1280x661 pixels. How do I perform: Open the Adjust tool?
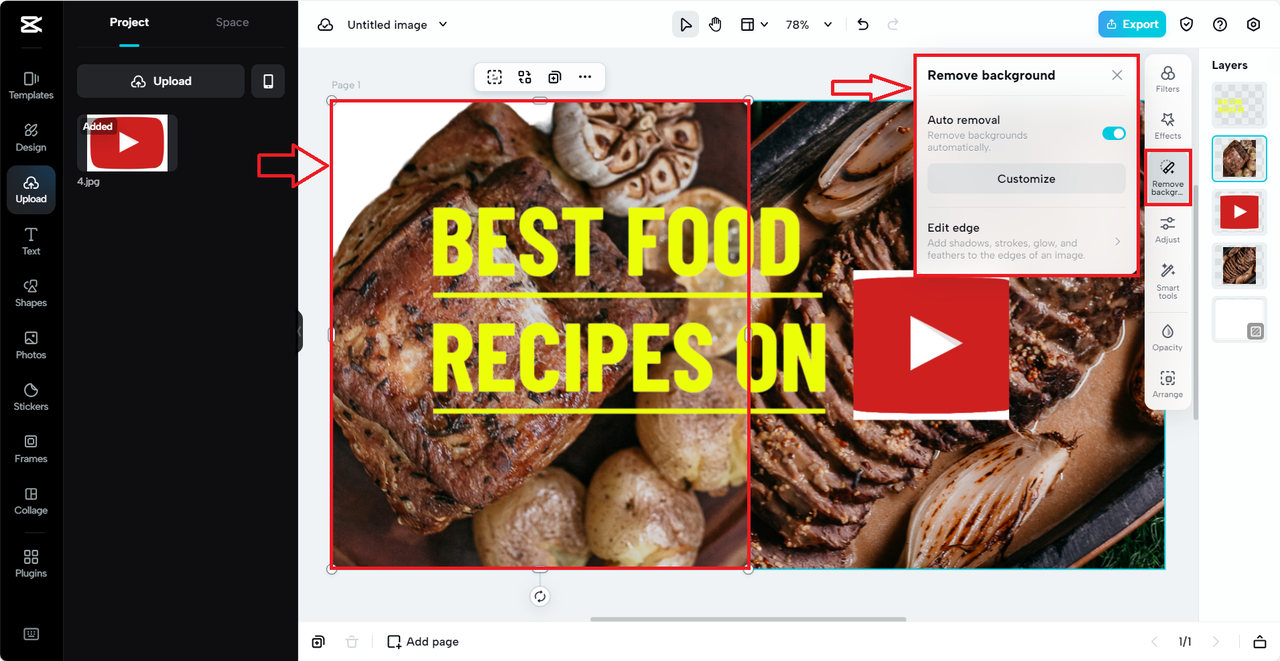pos(1168,230)
